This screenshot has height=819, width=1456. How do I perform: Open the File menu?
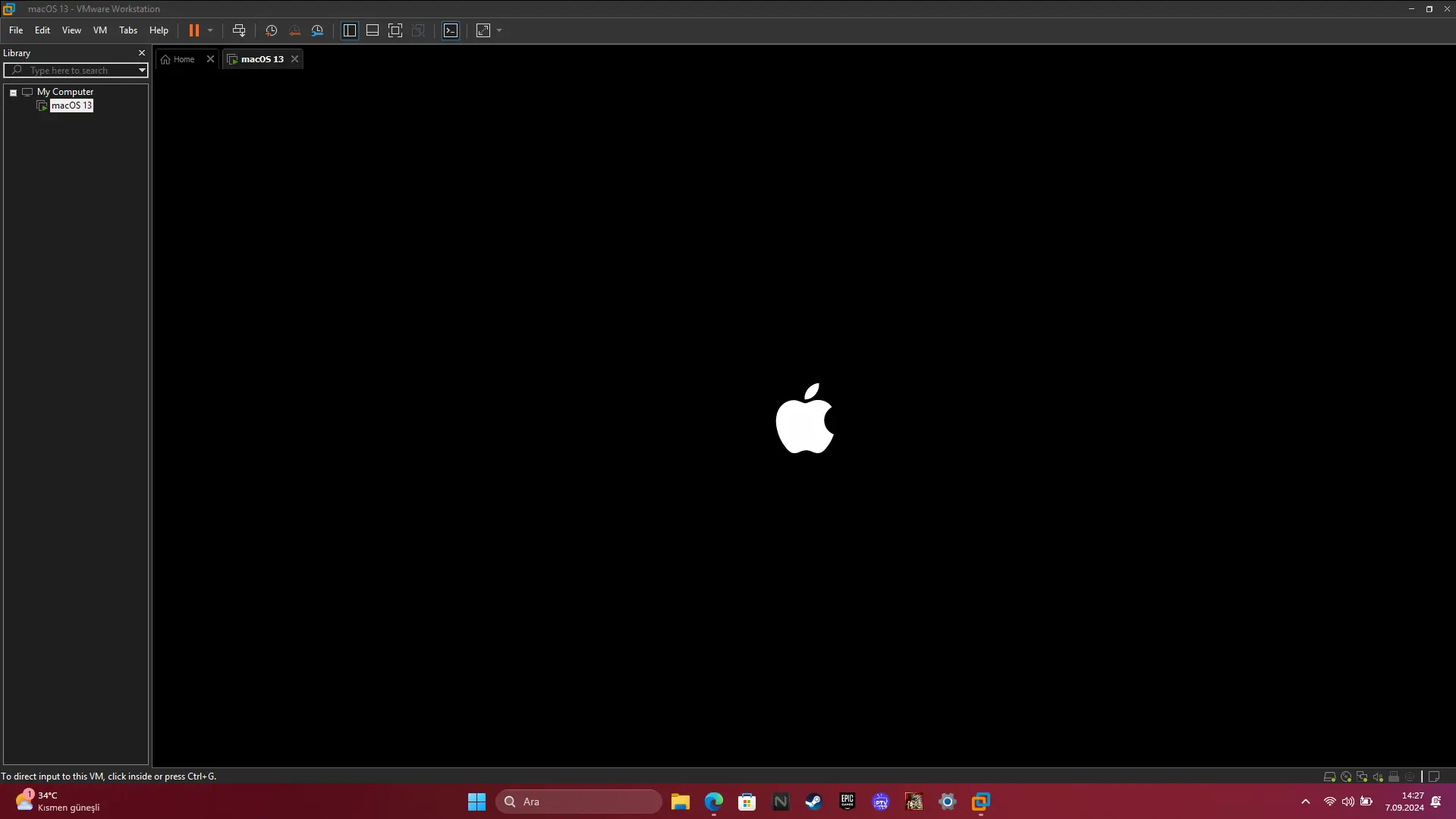tap(16, 30)
